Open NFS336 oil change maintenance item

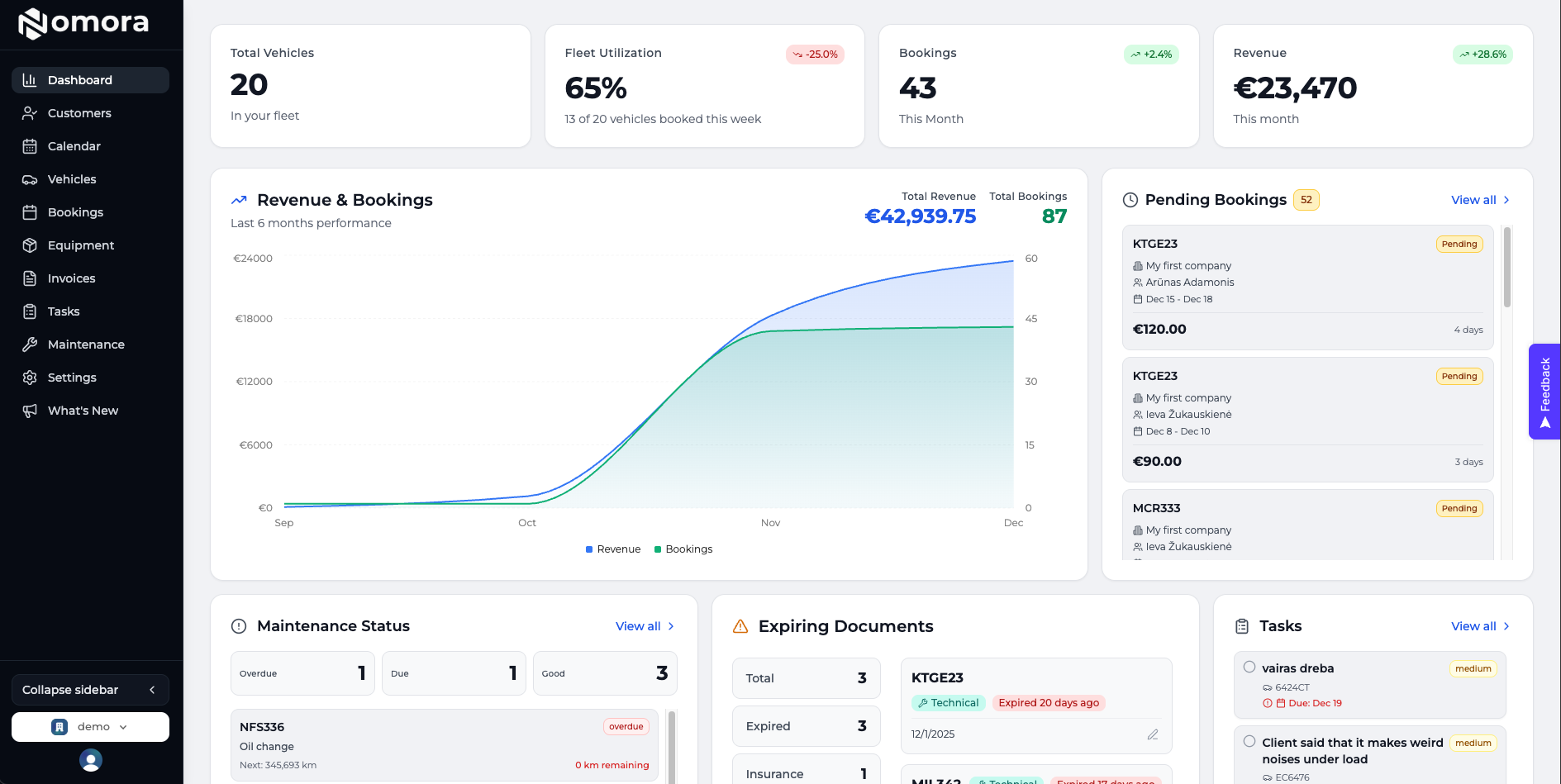(x=445, y=745)
